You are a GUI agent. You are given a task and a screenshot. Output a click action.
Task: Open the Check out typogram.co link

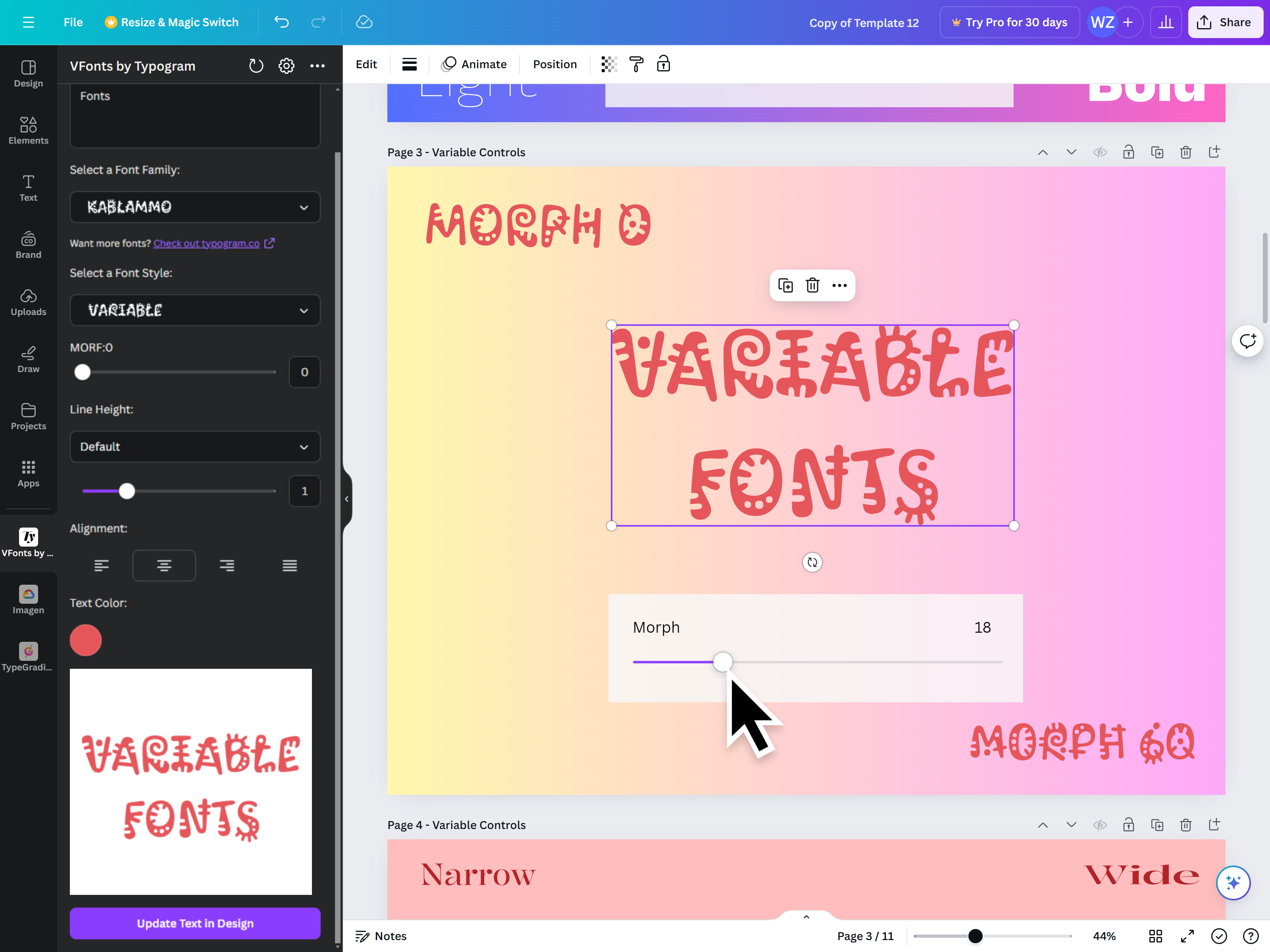[207, 243]
